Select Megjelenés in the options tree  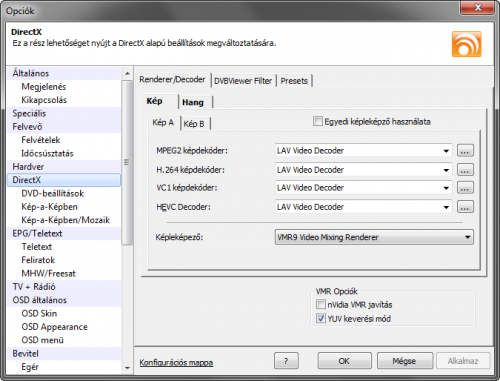point(64,87)
